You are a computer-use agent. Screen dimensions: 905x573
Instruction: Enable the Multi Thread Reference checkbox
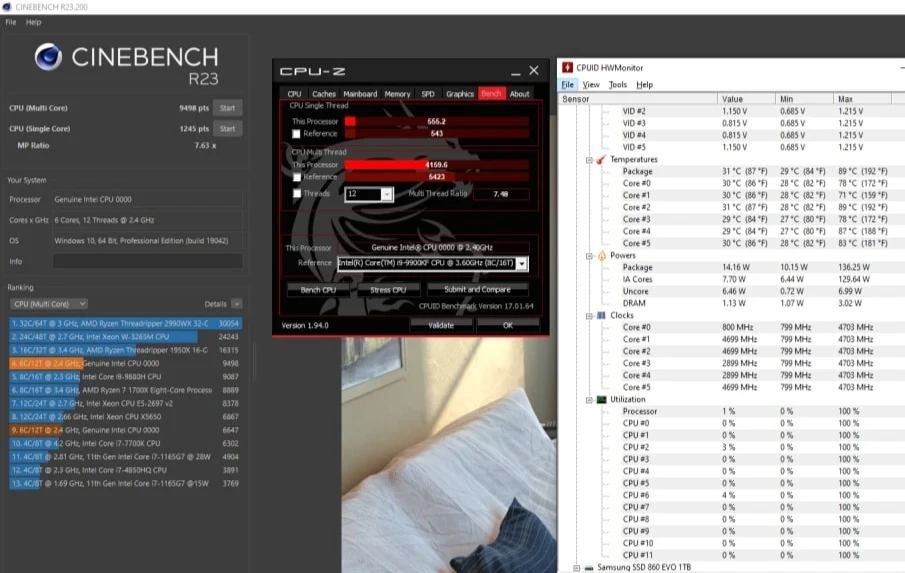(297, 177)
